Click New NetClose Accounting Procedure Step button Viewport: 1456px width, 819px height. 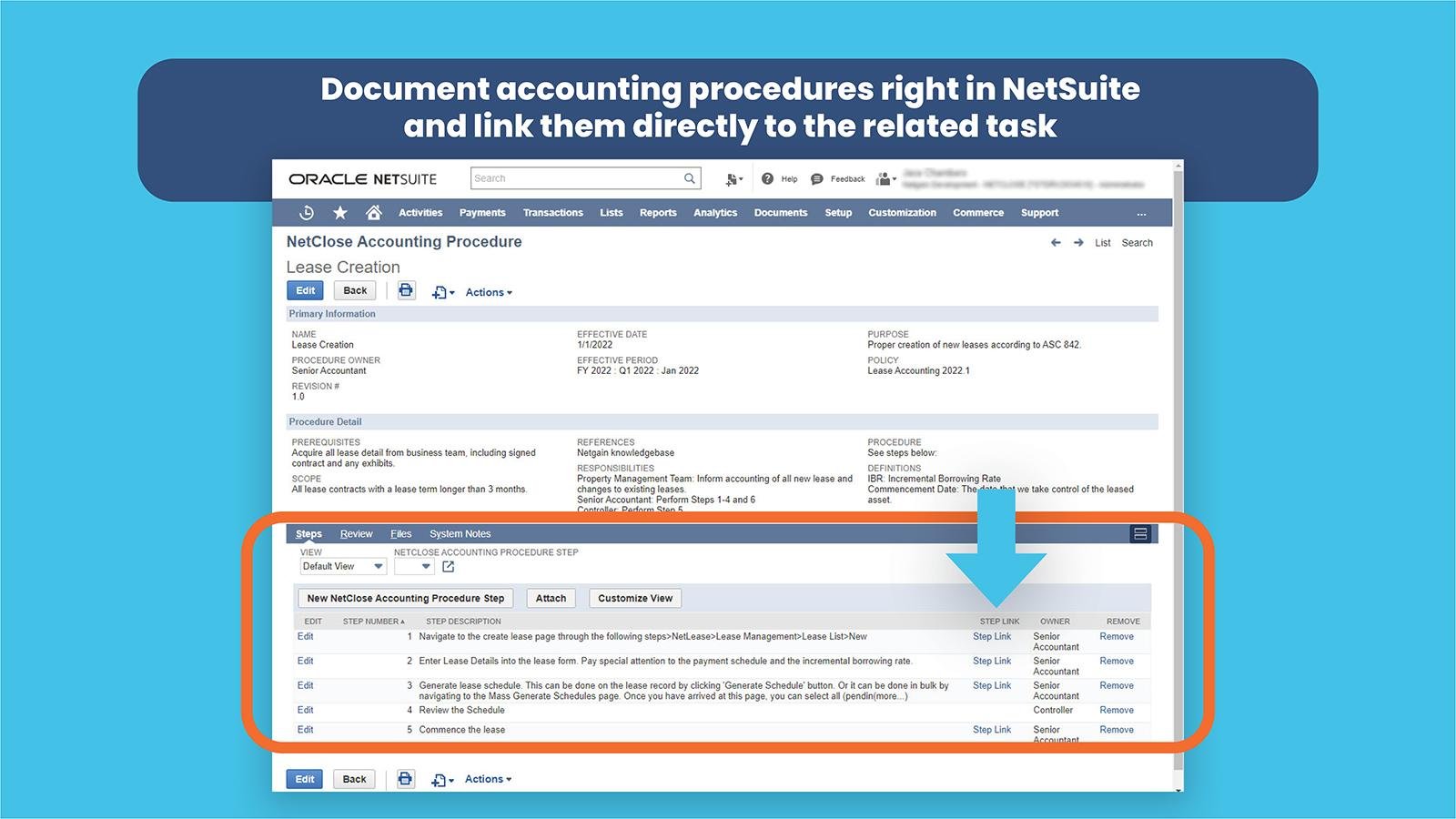[406, 599]
